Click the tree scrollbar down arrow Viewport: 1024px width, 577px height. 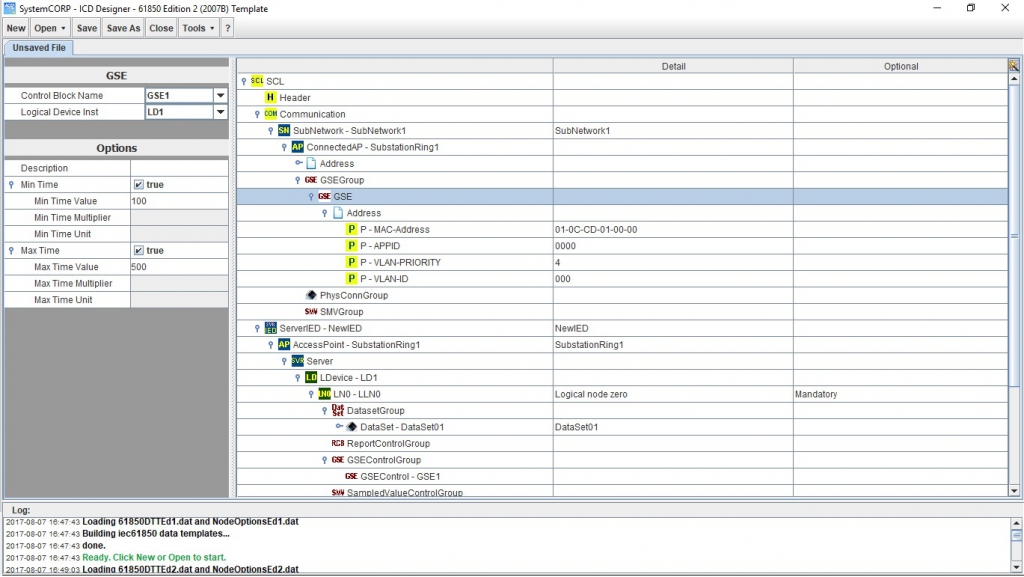tap(1014, 491)
